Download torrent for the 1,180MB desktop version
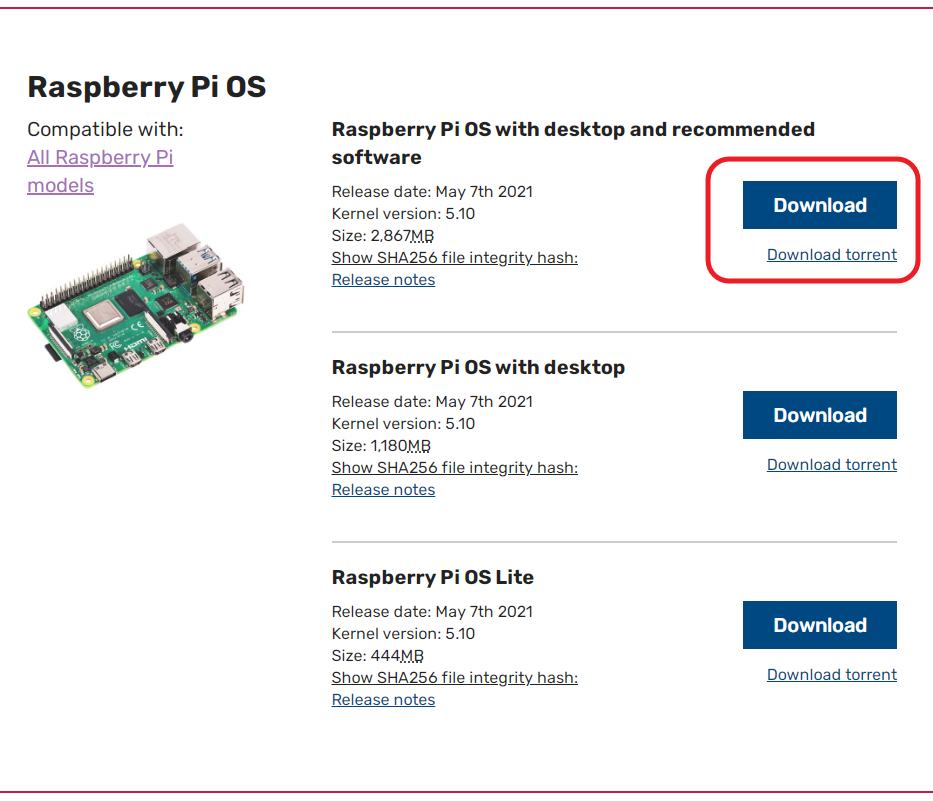This screenshot has height=801, width=933. (x=831, y=465)
